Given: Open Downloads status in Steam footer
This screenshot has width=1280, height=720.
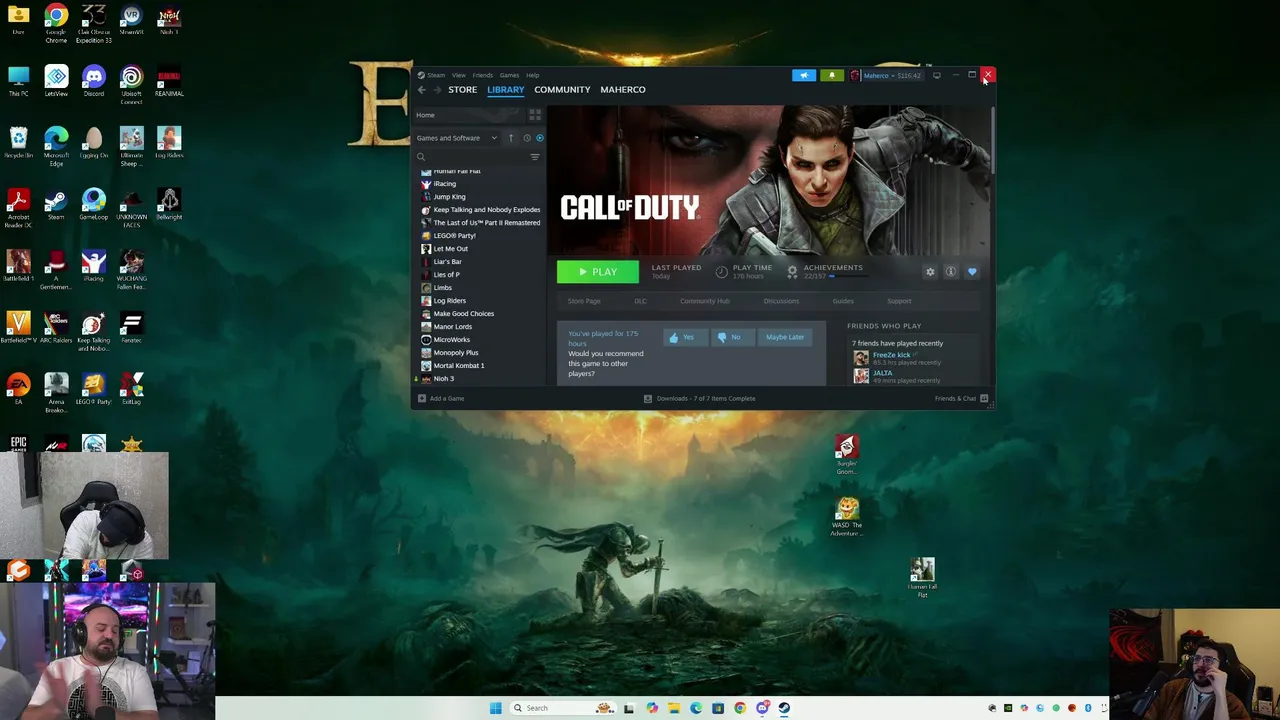Looking at the screenshot, I should [699, 399].
